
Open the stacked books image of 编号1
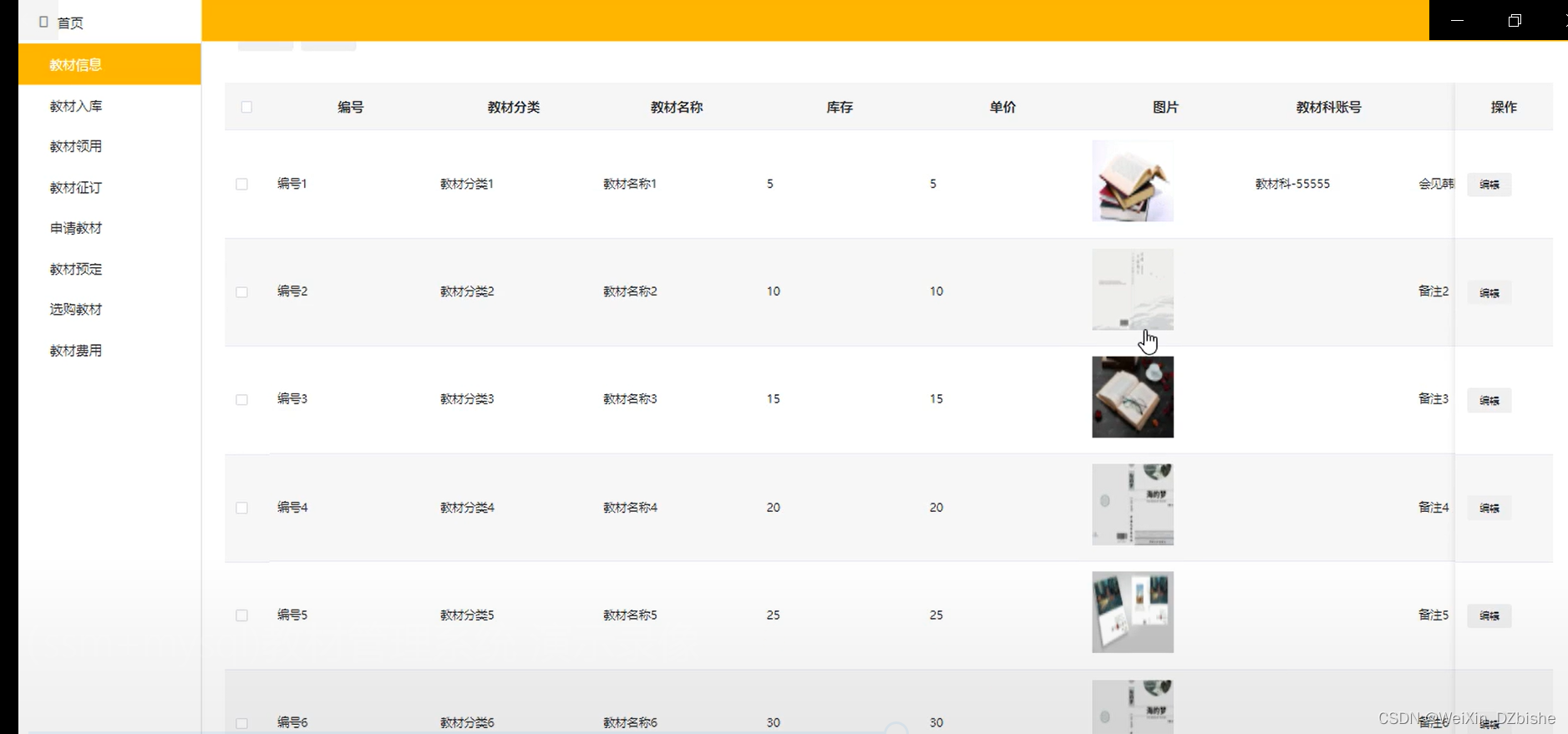1133,181
